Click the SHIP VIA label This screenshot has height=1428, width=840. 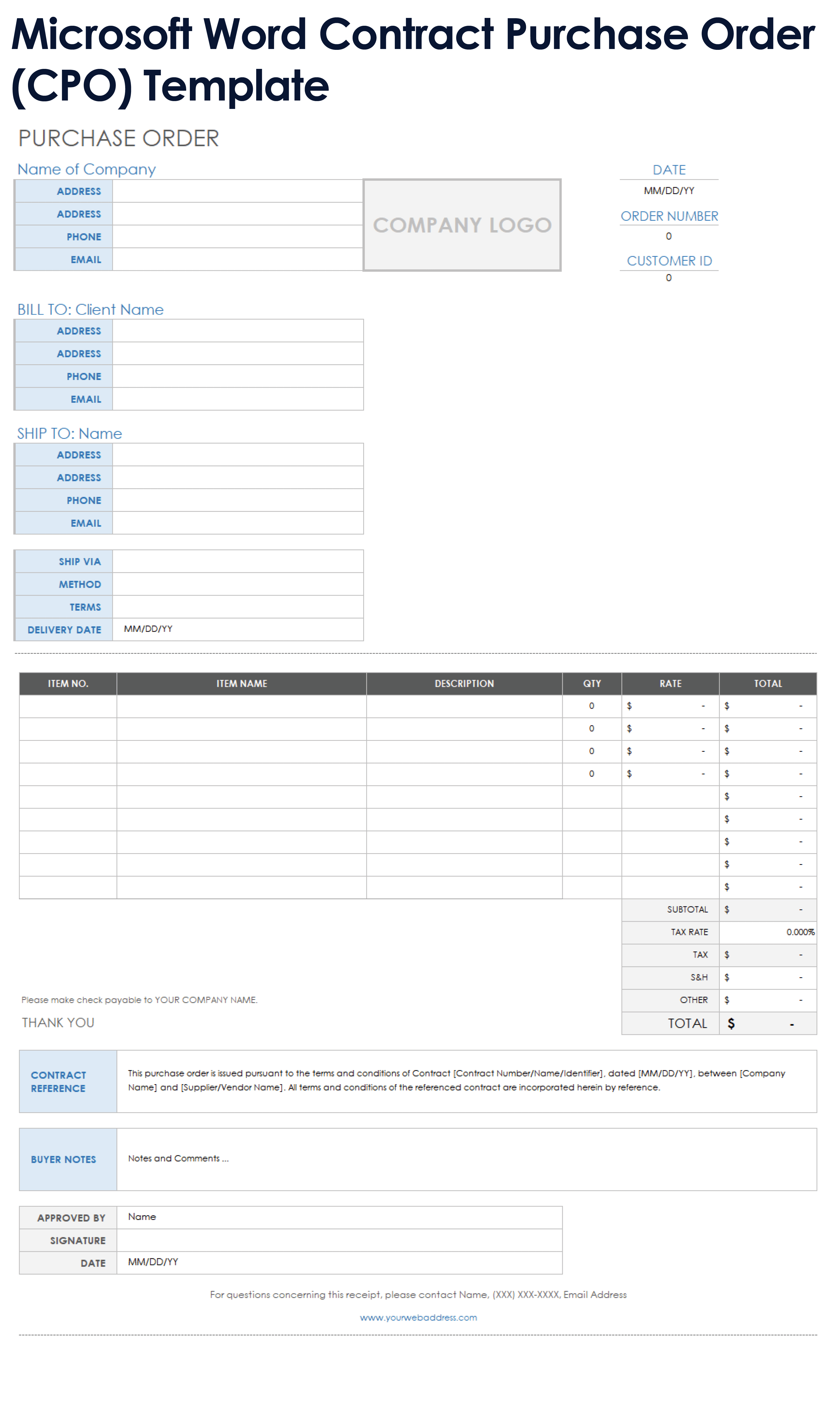pos(80,562)
